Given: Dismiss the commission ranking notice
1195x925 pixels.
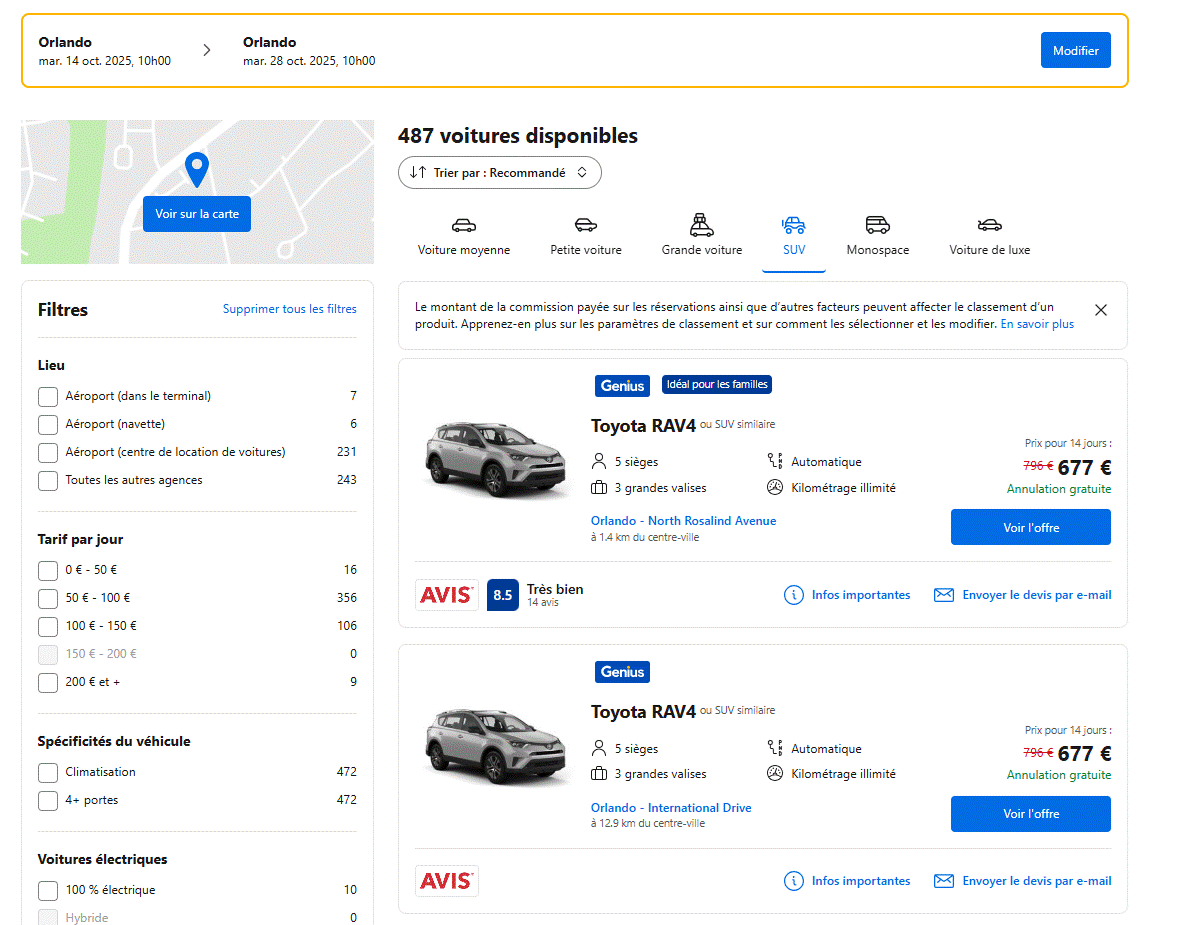Looking at the screenshot, I should click(x=1101, y=310).
